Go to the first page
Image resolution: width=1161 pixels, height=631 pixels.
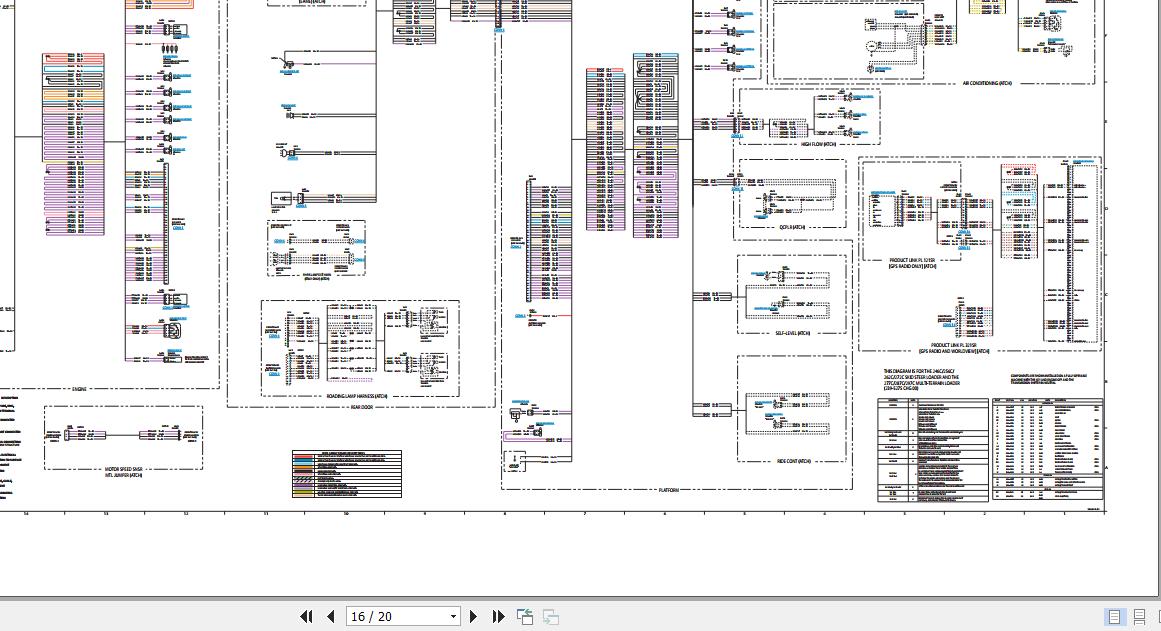coord(306,617)
